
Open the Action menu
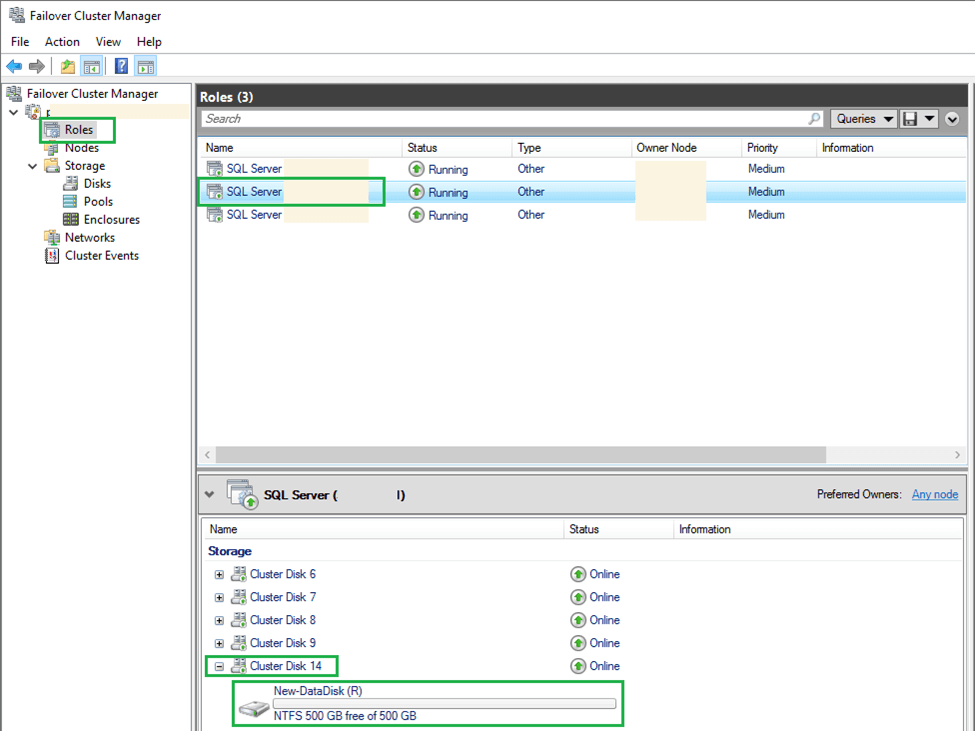pos(62,42)
